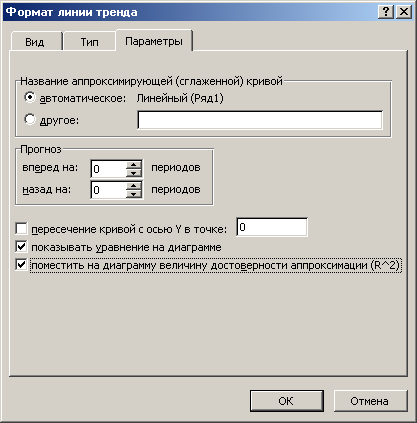Image resolution: width=417 pixels, height=423 pixels.
Task: Choose the другое radio button
Action: [30, 119]
